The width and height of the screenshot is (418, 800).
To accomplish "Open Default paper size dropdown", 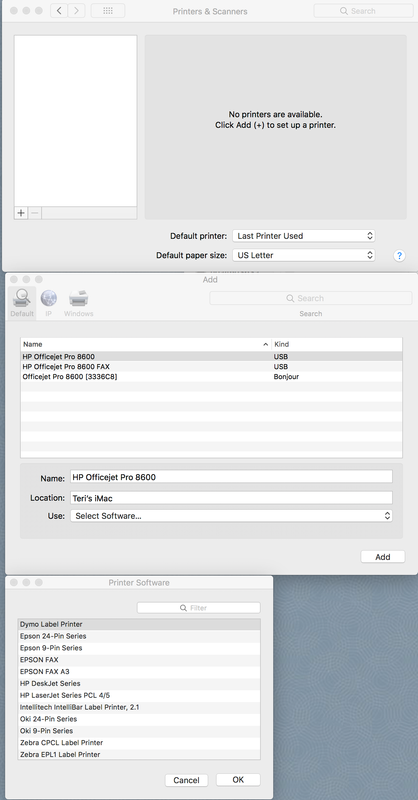I will 304,255.
